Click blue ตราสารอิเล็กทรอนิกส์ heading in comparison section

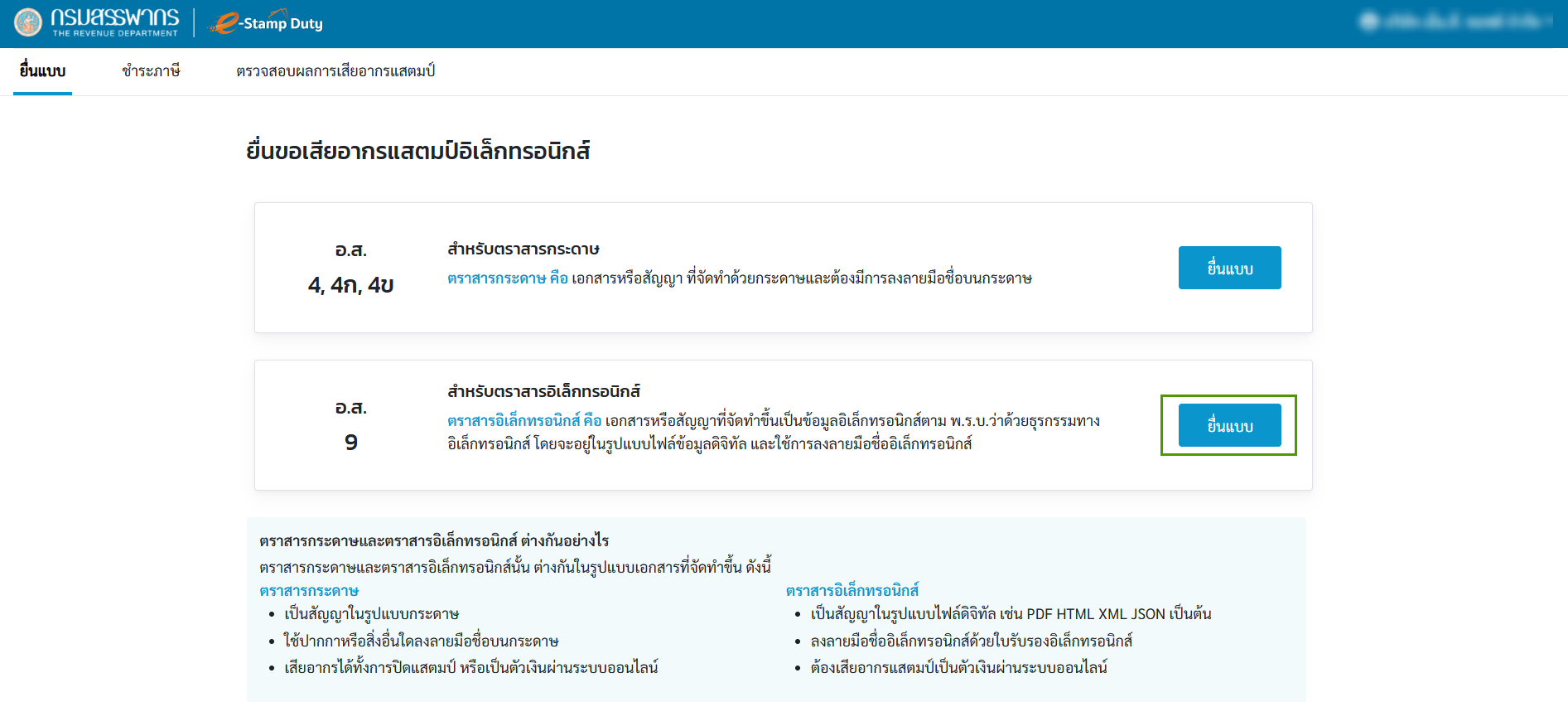tap(852, 591)
